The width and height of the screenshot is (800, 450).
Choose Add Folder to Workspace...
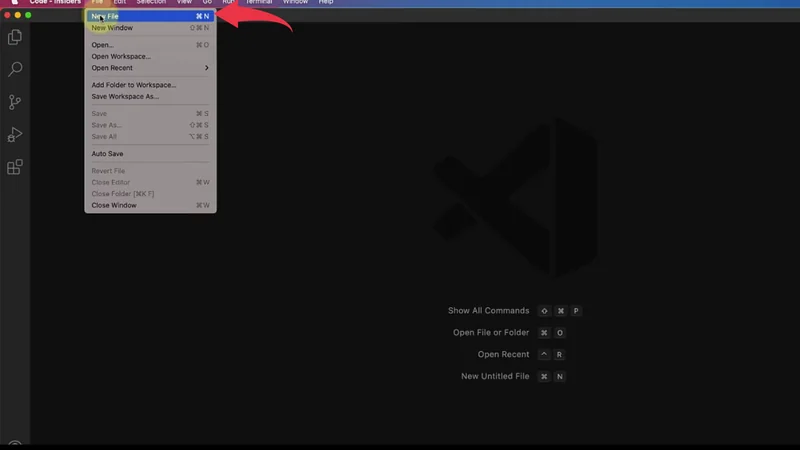pos(133,85)
